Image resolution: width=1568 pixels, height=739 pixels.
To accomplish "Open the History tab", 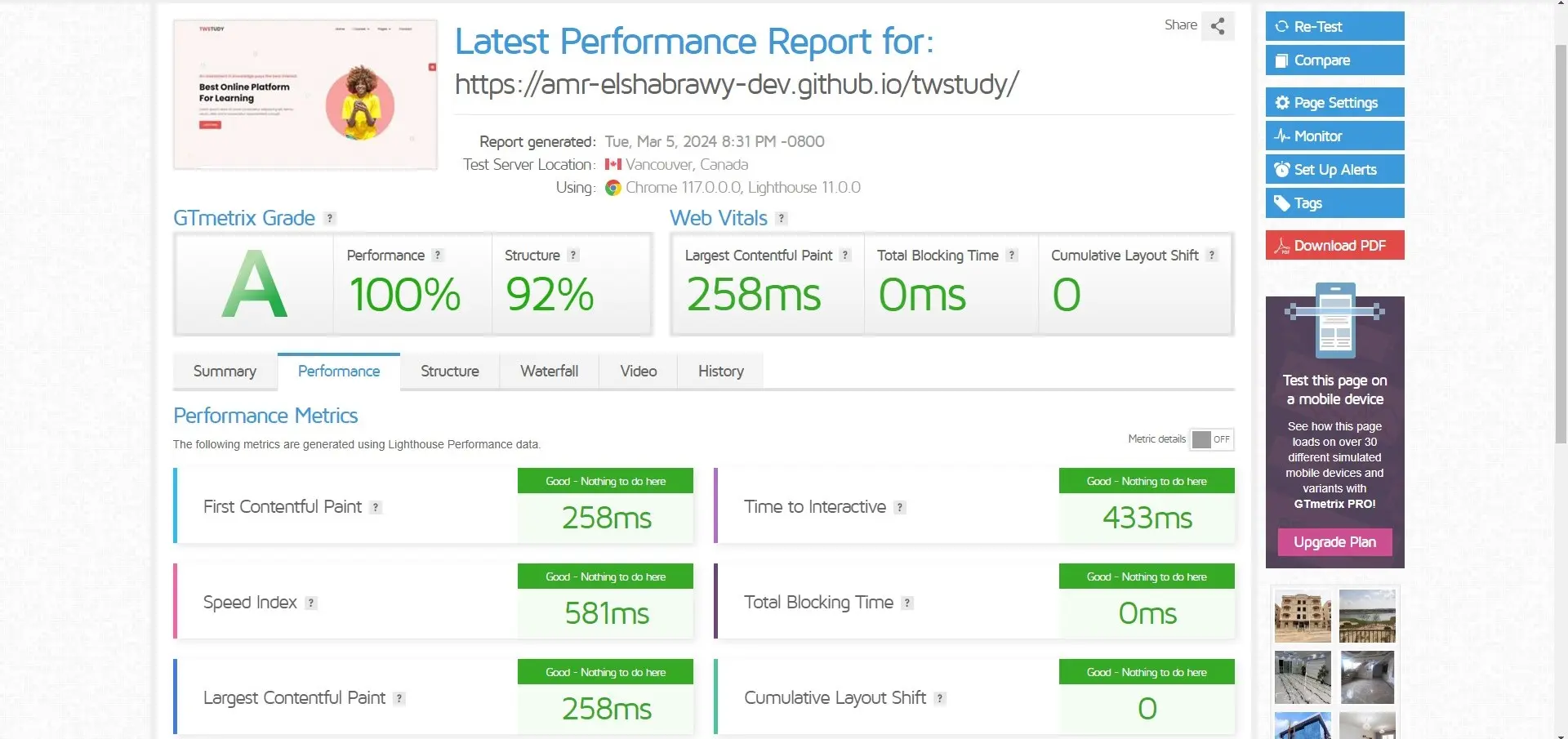I will click(x=721, y=372).
